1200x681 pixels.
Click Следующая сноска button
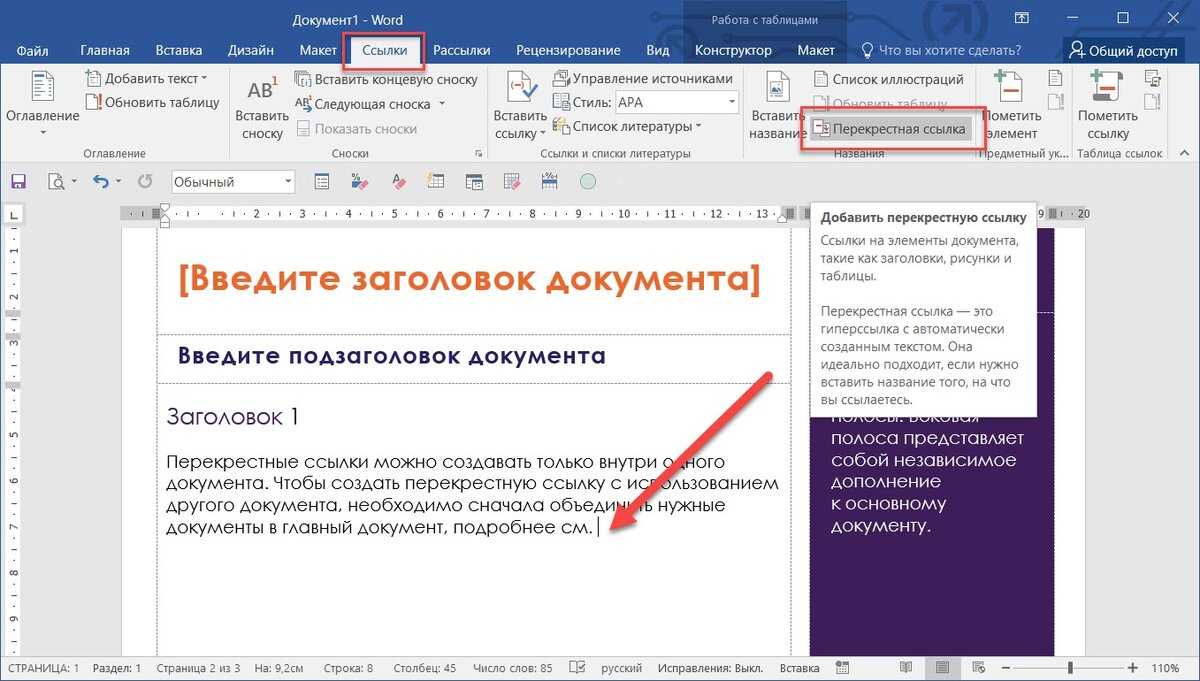click(x=364, y=104)
